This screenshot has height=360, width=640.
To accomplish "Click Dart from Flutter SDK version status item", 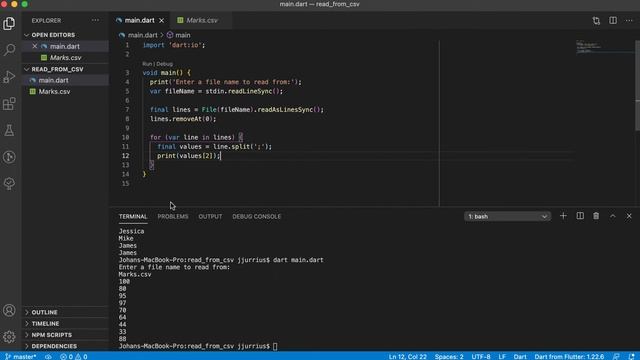I will click(569, 356).
